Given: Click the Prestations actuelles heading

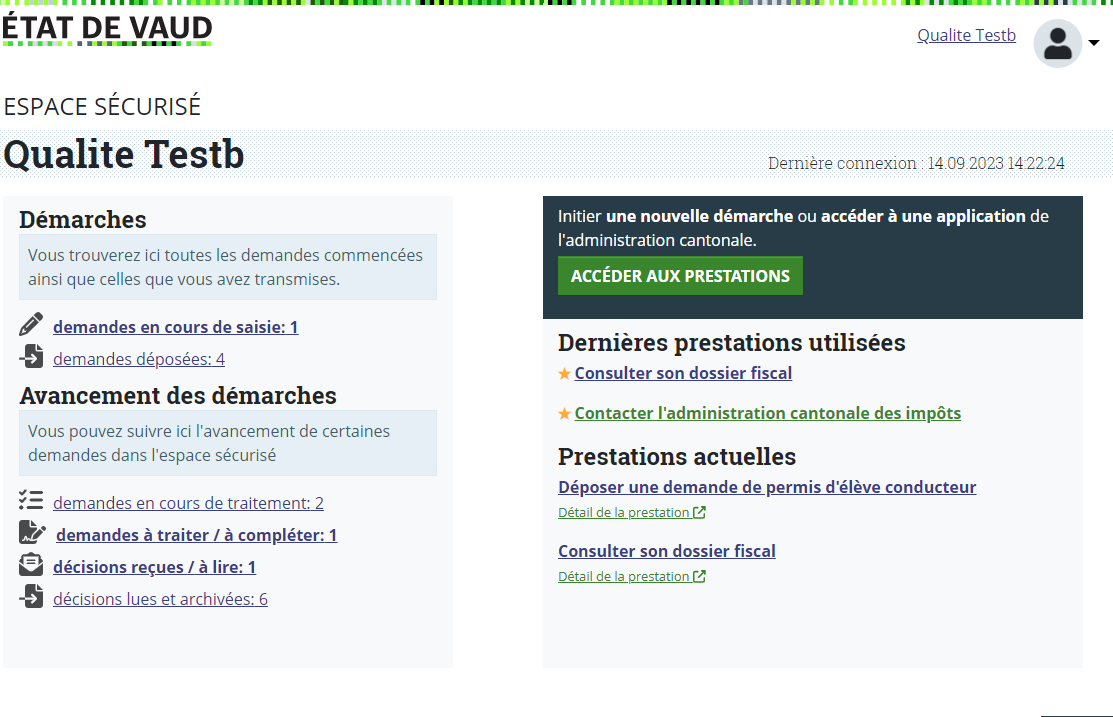Looking at the screenshot, I should [x=676, y=456].
